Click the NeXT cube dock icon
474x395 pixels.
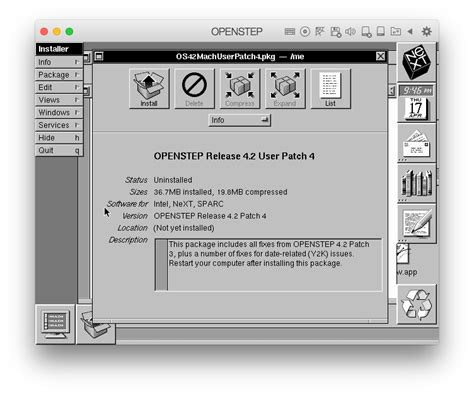tap(416, 62)
